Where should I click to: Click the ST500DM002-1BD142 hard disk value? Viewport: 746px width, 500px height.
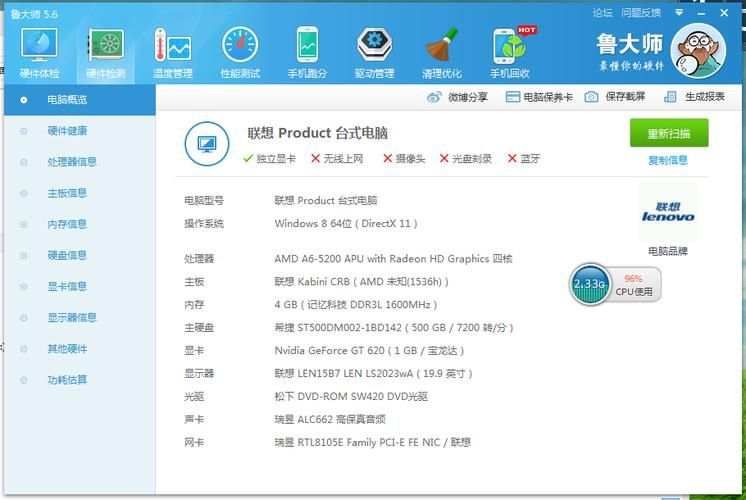(x=394, y=328)
